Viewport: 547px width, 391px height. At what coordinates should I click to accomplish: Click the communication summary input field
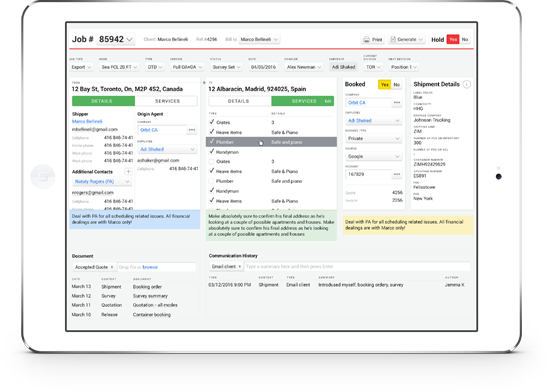tap(357, 266)
